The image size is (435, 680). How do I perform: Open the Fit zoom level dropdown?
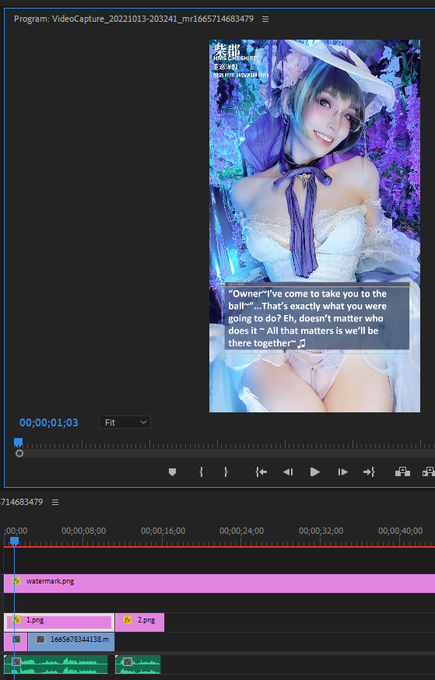click(x=125, y=422)
